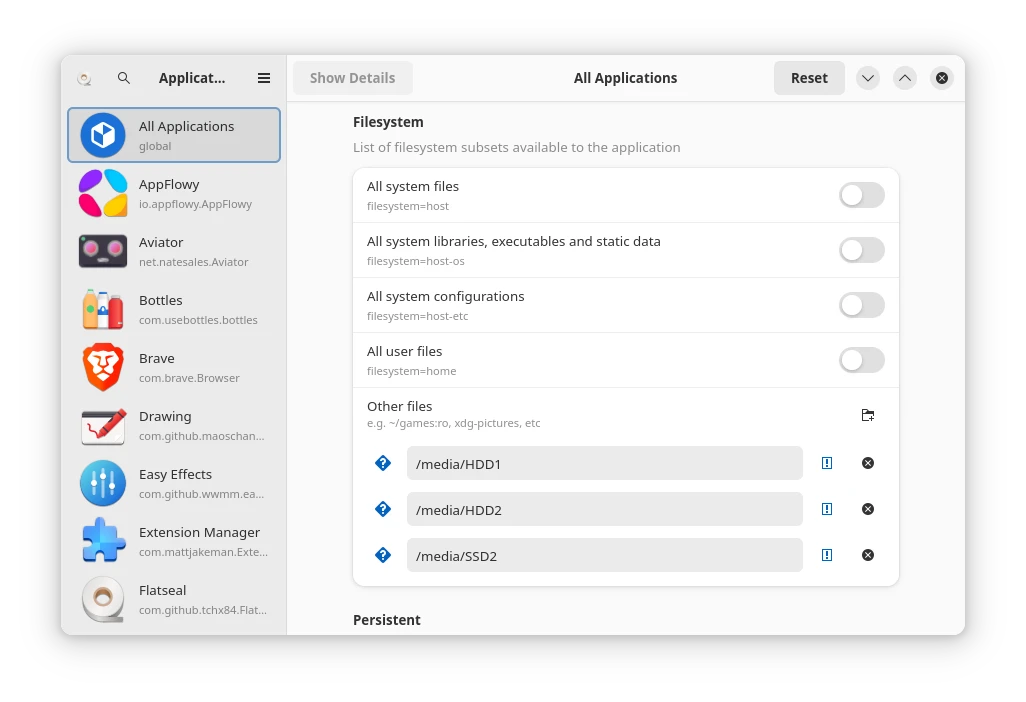The height and width of the screenshot is (702, 1026).
Task: Click the Show Details button
Action: click(x=352, y=78)
